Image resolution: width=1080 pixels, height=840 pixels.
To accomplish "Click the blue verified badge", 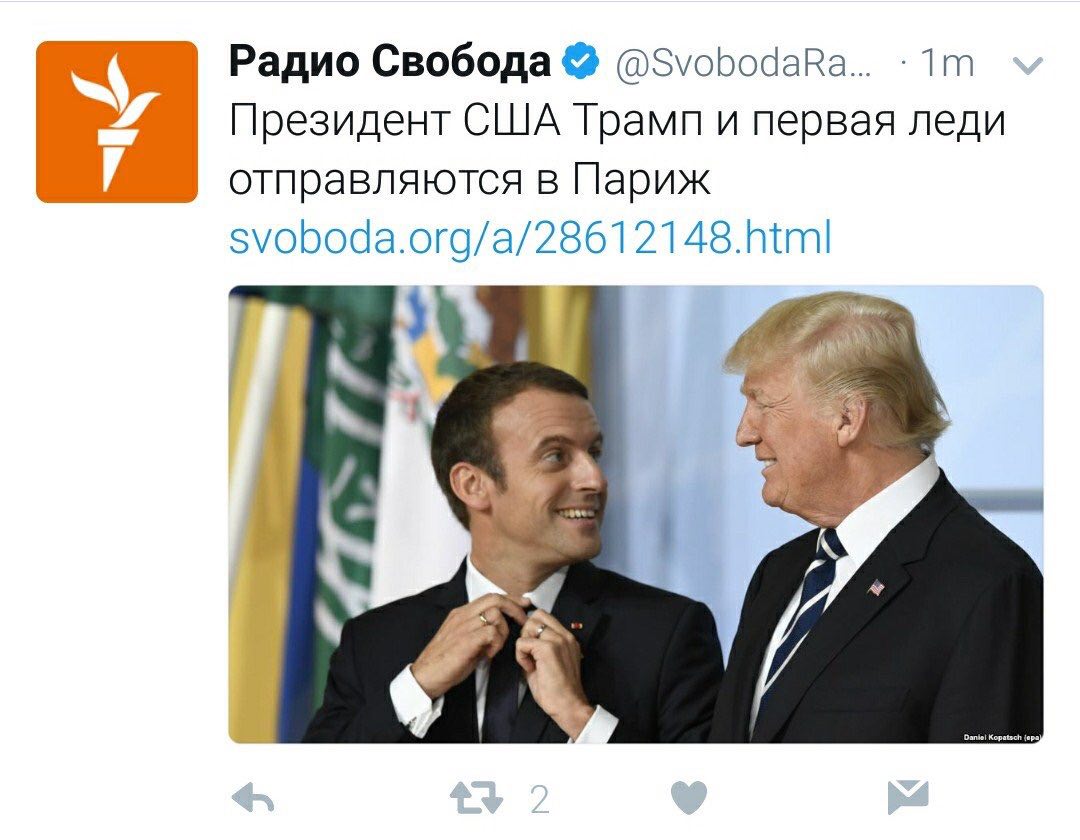I will click(582, 61).
